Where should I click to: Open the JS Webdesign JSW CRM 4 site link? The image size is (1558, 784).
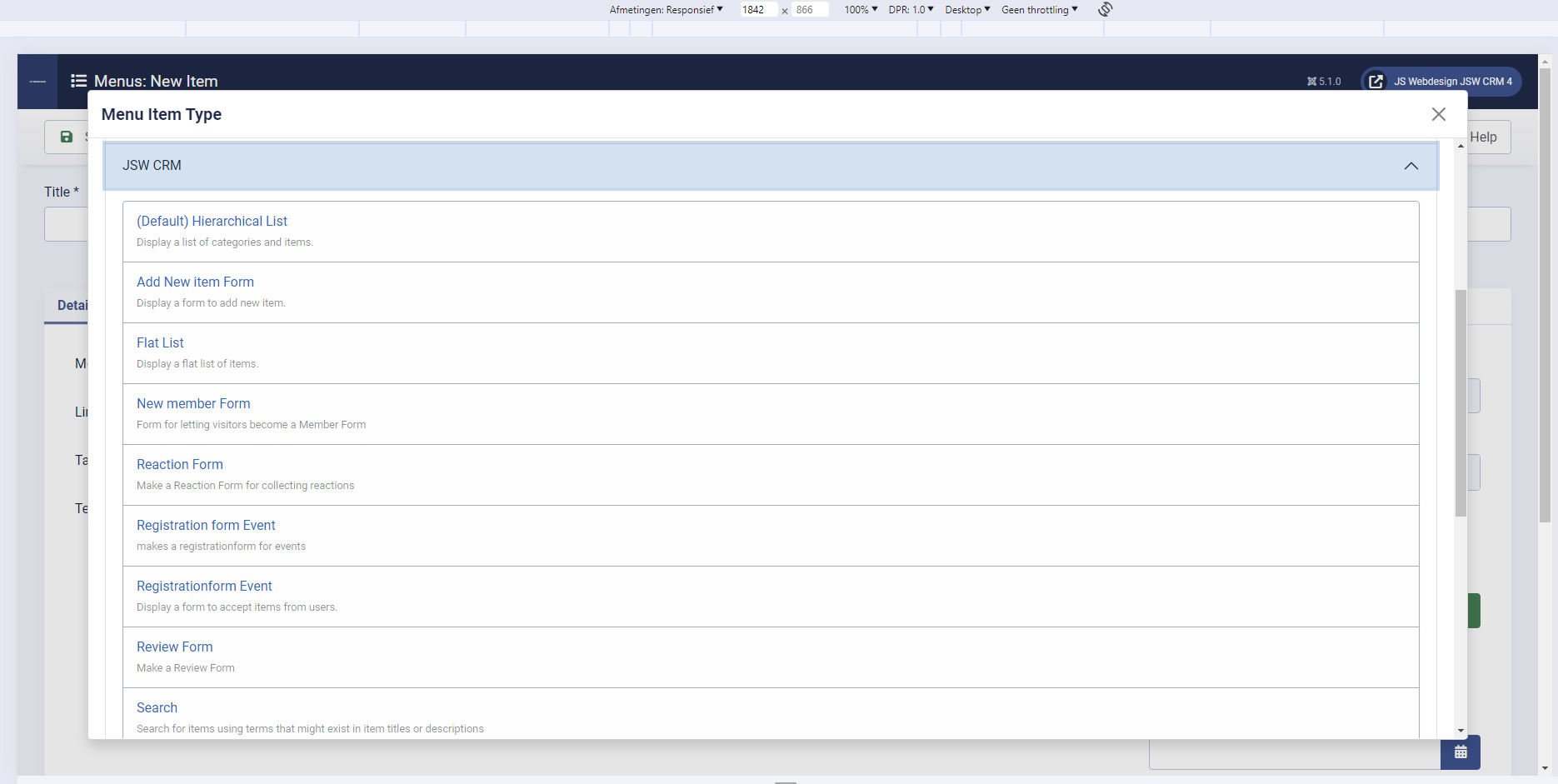(1441, 82)
